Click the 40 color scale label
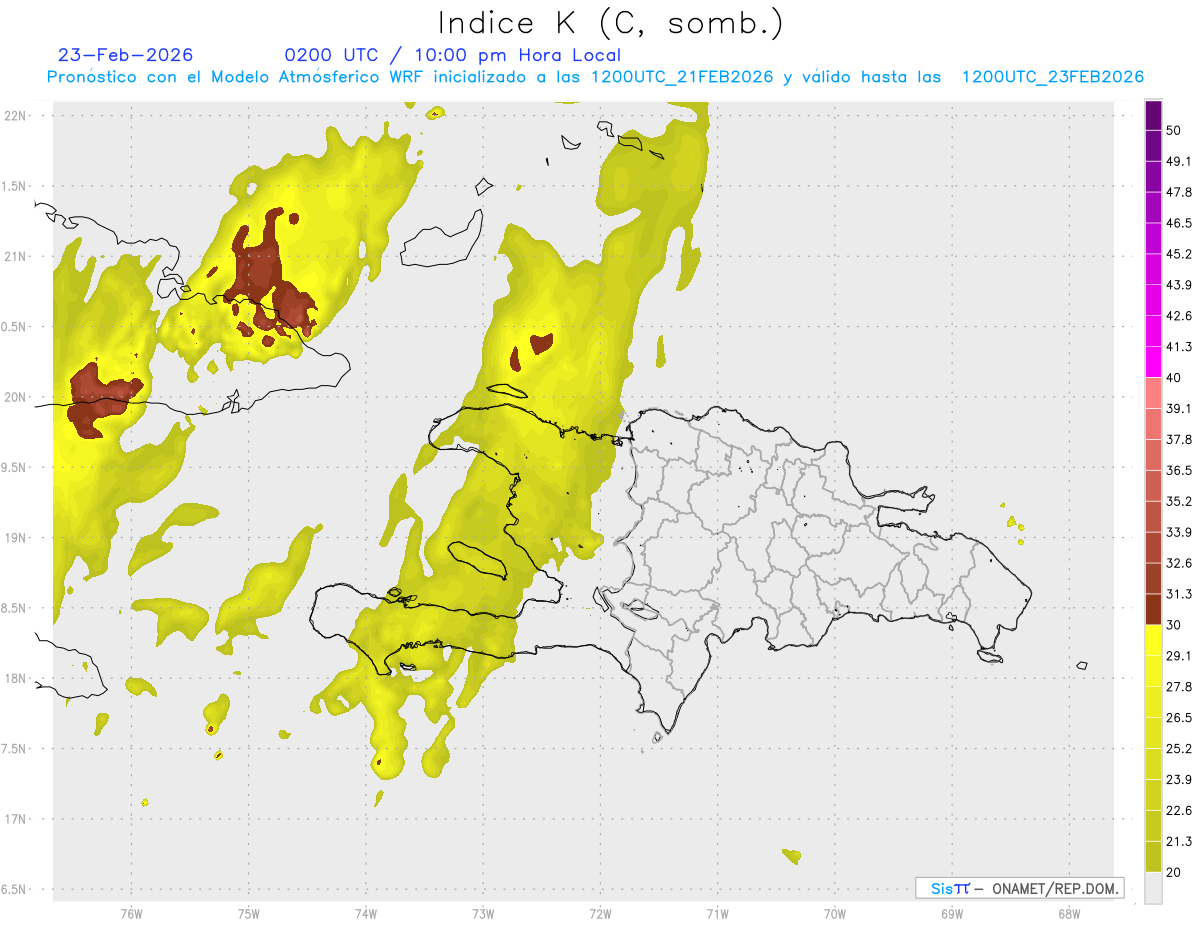The height and width of the screenshot is (927, 1200). click(x=1173, y=378)
